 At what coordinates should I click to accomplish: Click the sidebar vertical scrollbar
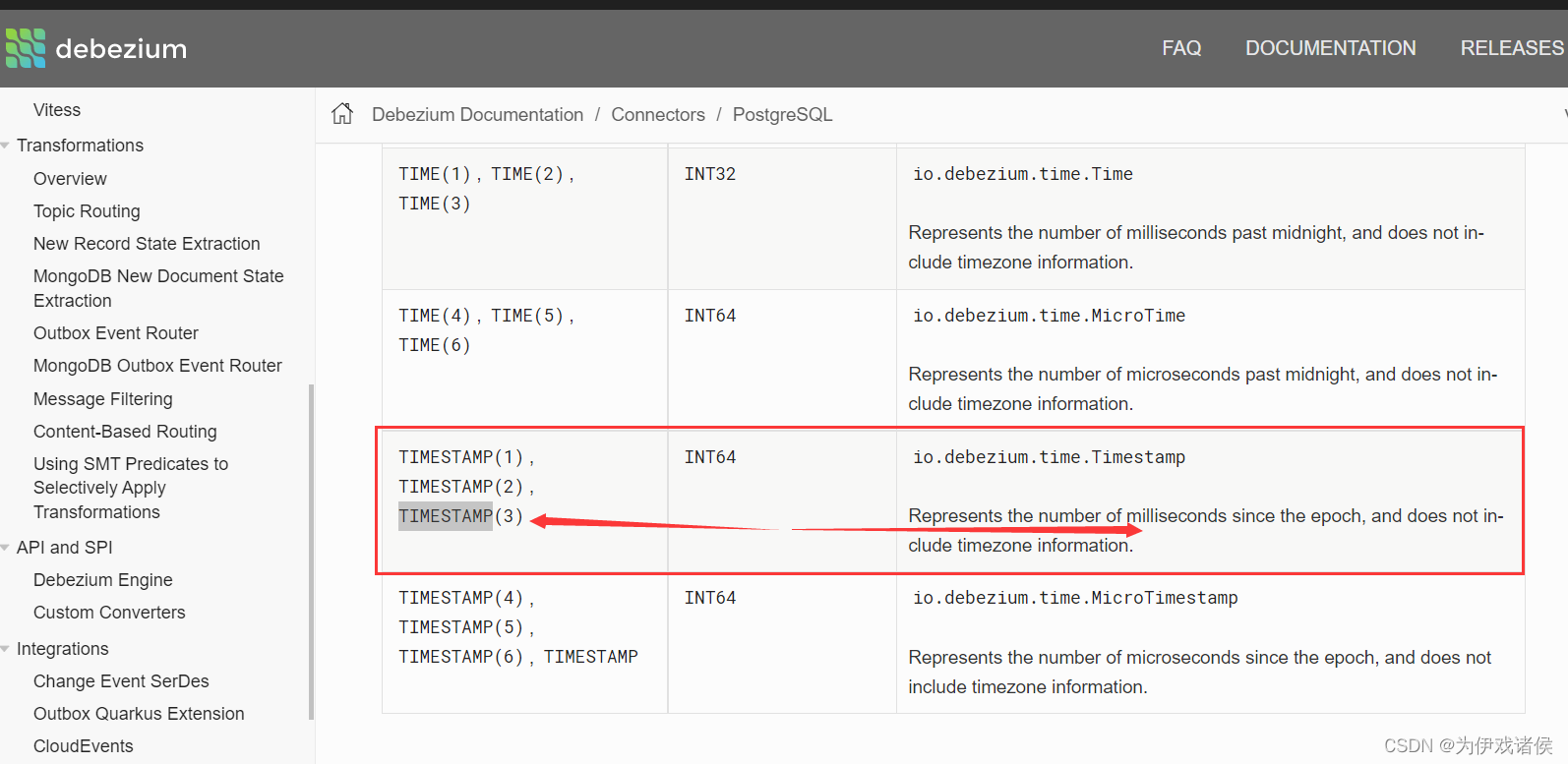311,551
